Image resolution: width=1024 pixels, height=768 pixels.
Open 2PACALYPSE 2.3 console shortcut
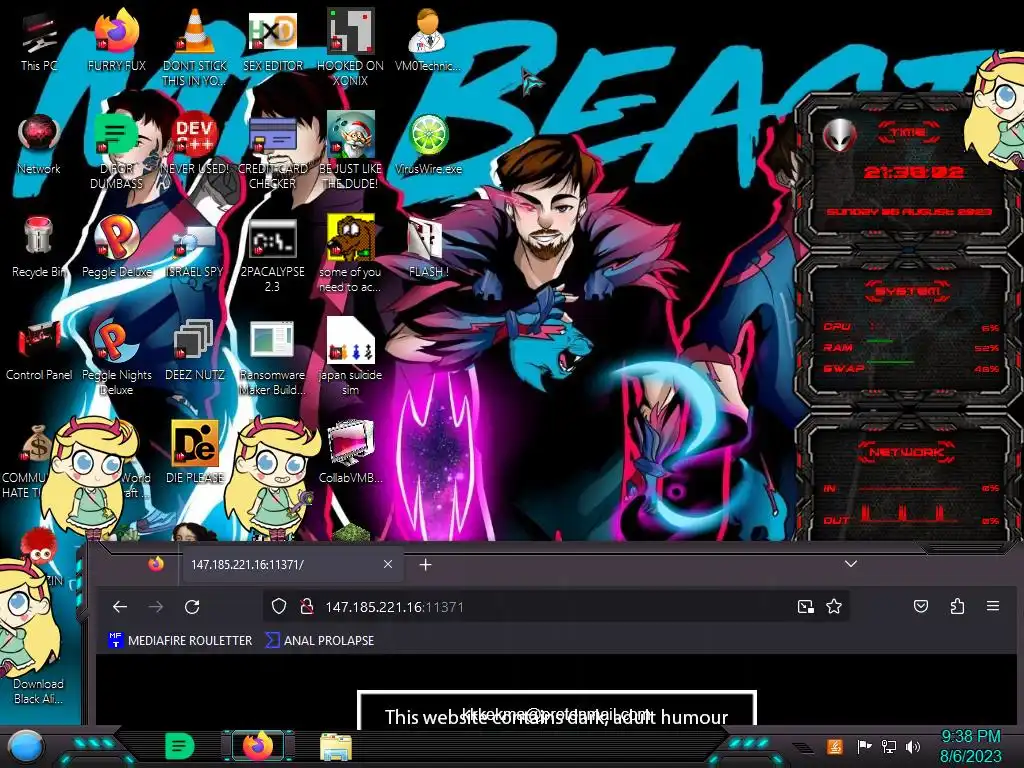[x=272, y=255]
